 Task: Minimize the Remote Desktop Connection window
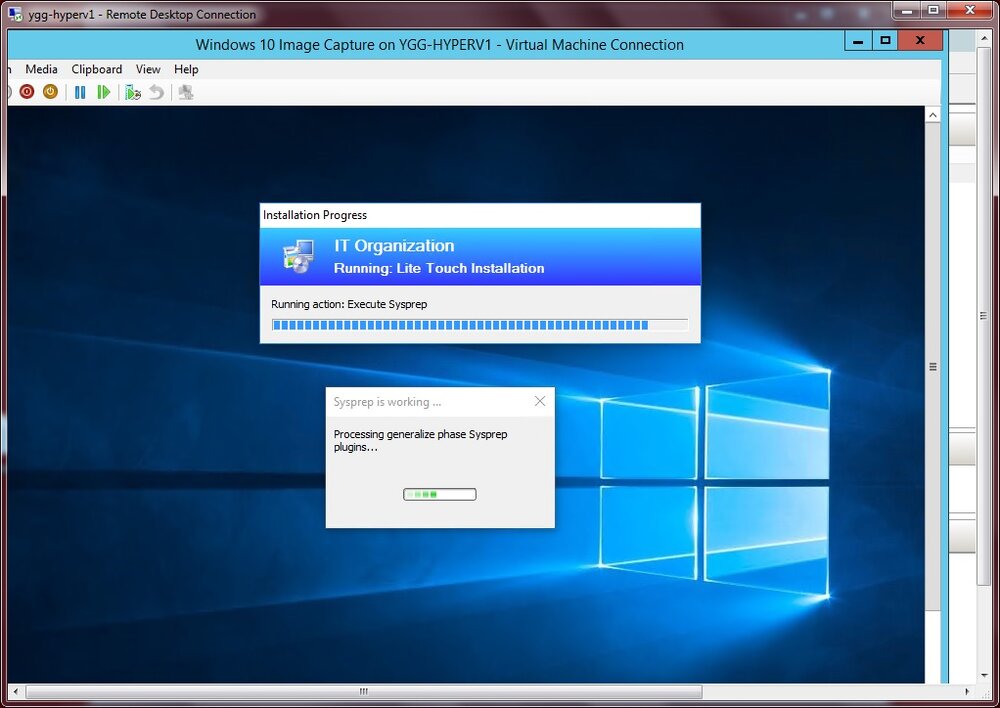pos(907,11)
